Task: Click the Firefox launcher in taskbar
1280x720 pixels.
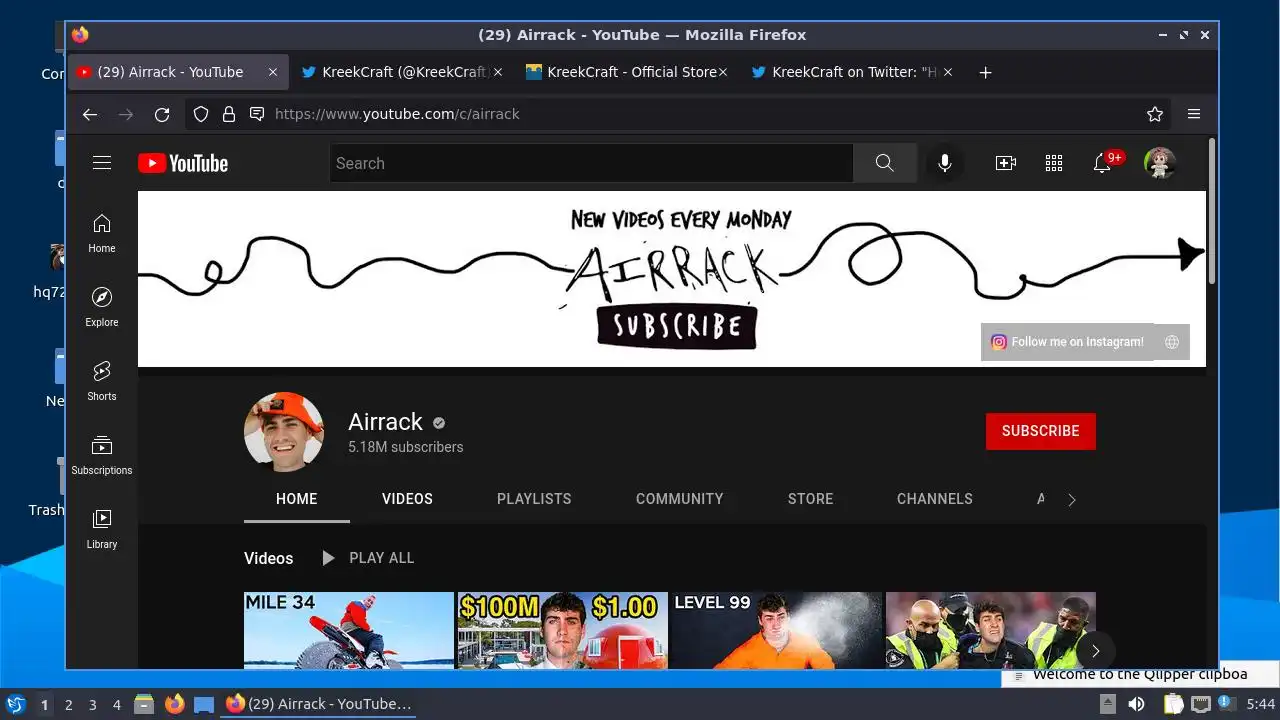Action: pyautogui.click(x=175, y=704)
